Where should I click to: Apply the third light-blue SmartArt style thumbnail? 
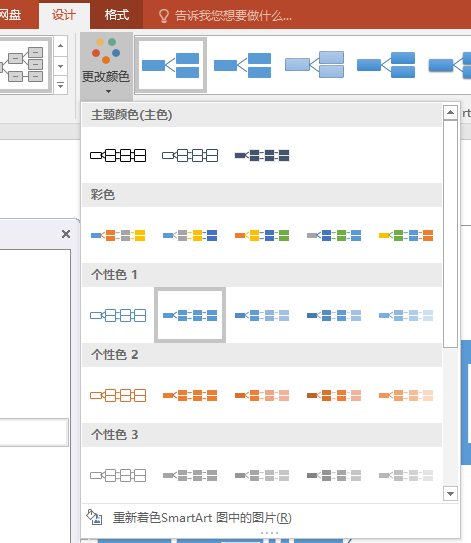tap(314, 65)
